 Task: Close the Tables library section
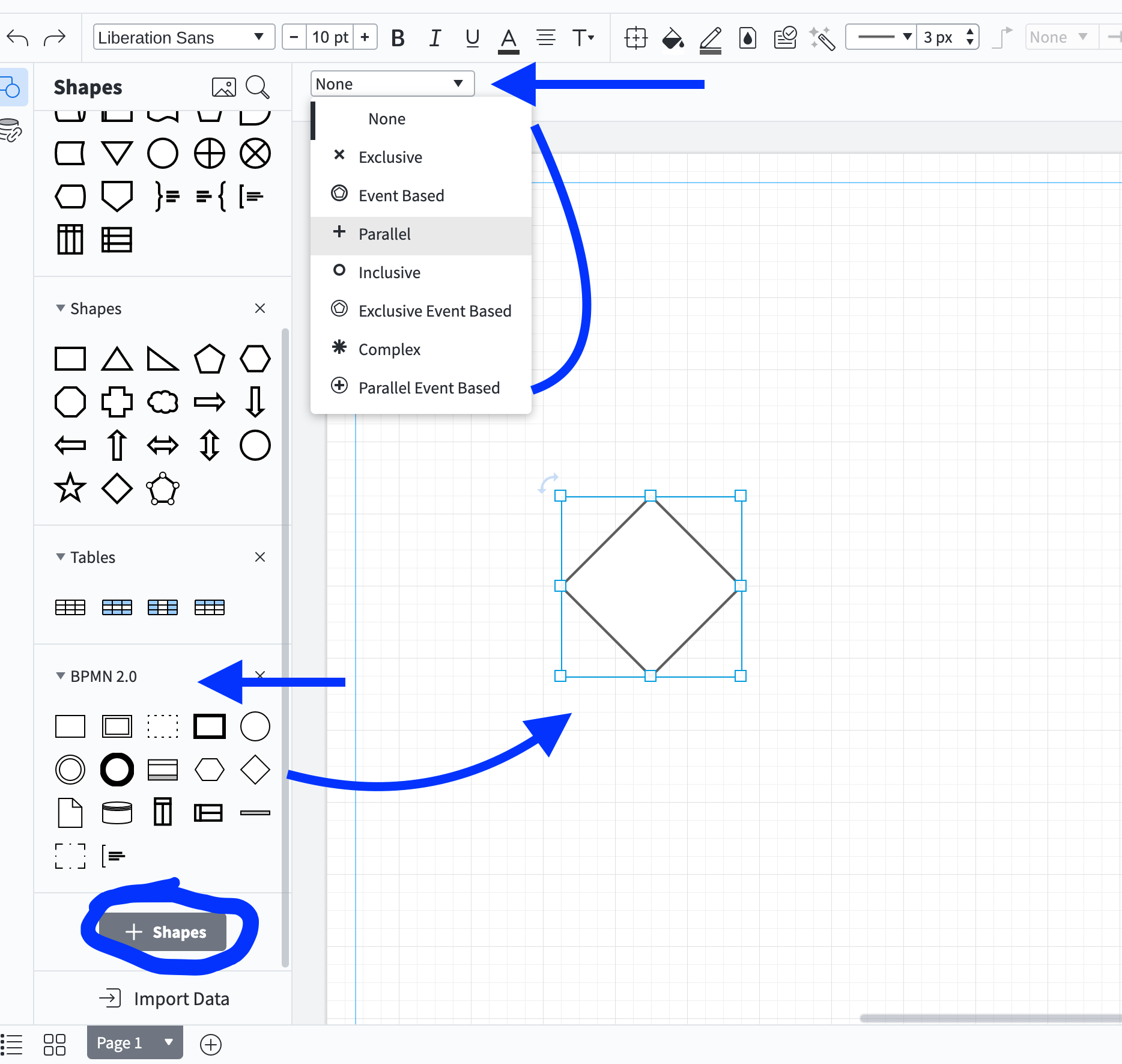click(260, 557)
